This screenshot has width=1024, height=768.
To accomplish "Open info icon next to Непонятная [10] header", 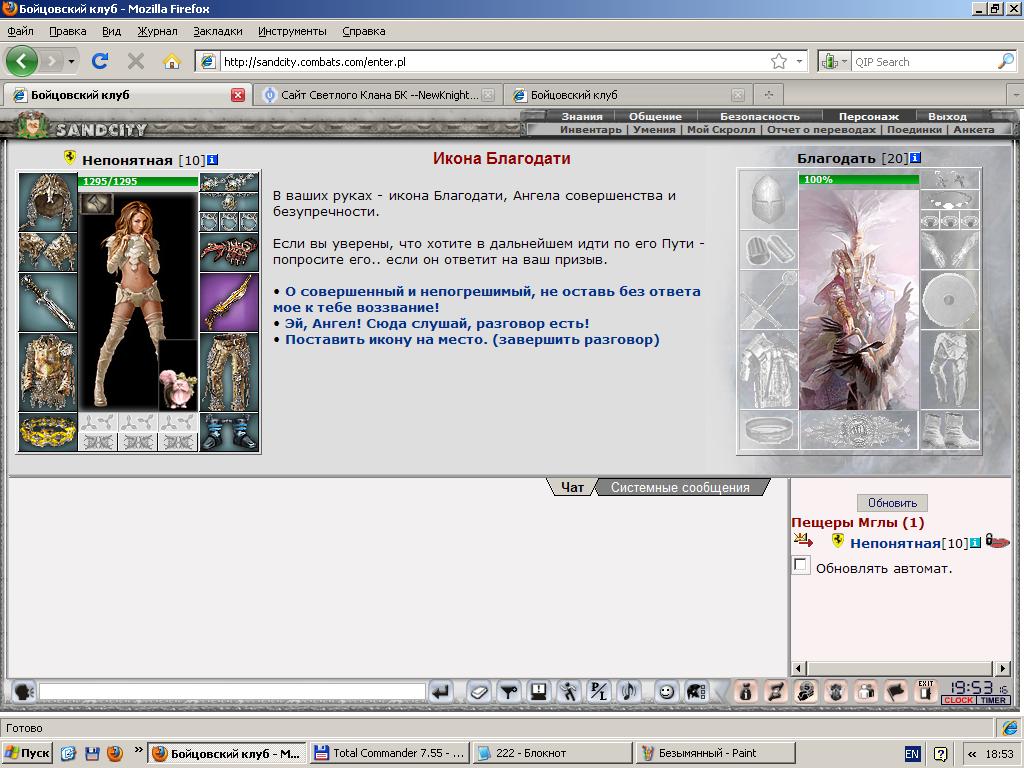I will [x=212, y=159].
